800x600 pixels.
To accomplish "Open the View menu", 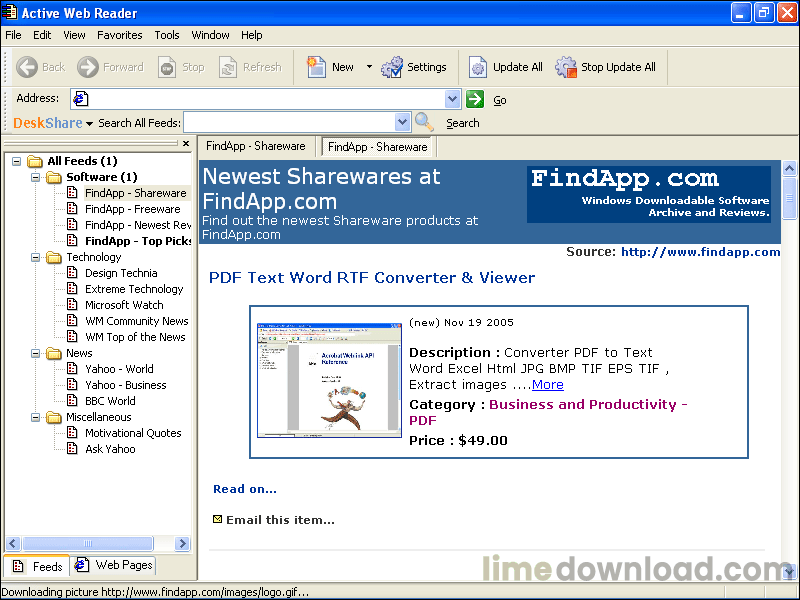I will 74,35.
